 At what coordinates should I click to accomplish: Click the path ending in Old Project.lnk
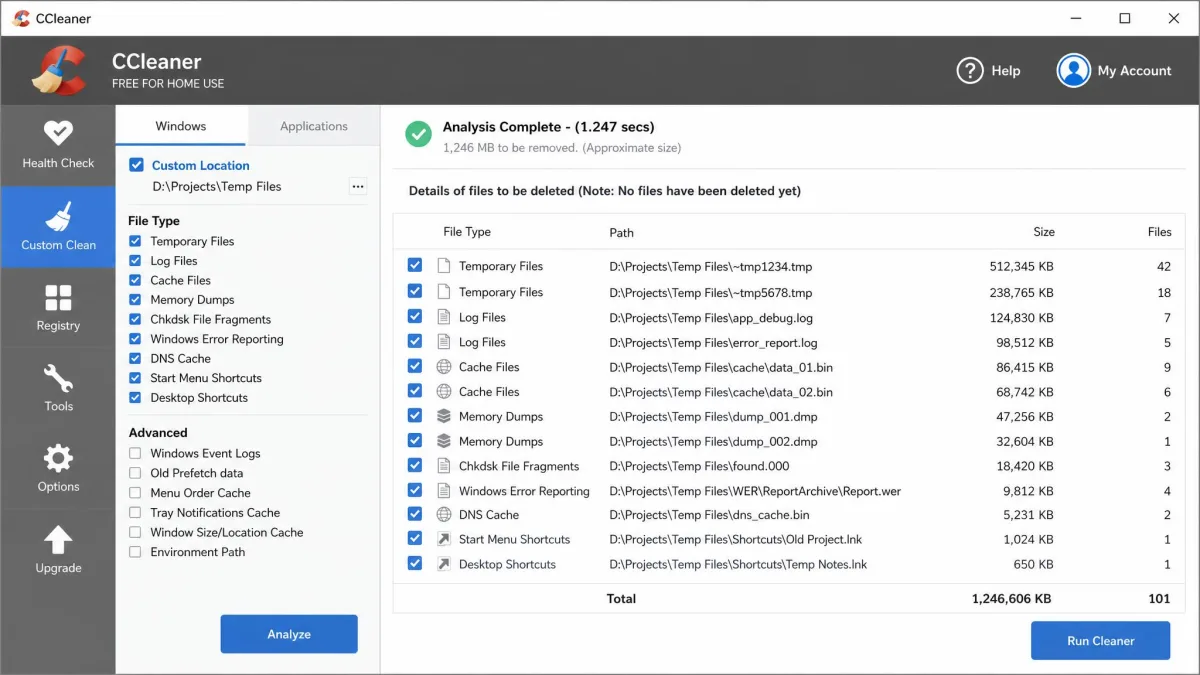[735, 540]
